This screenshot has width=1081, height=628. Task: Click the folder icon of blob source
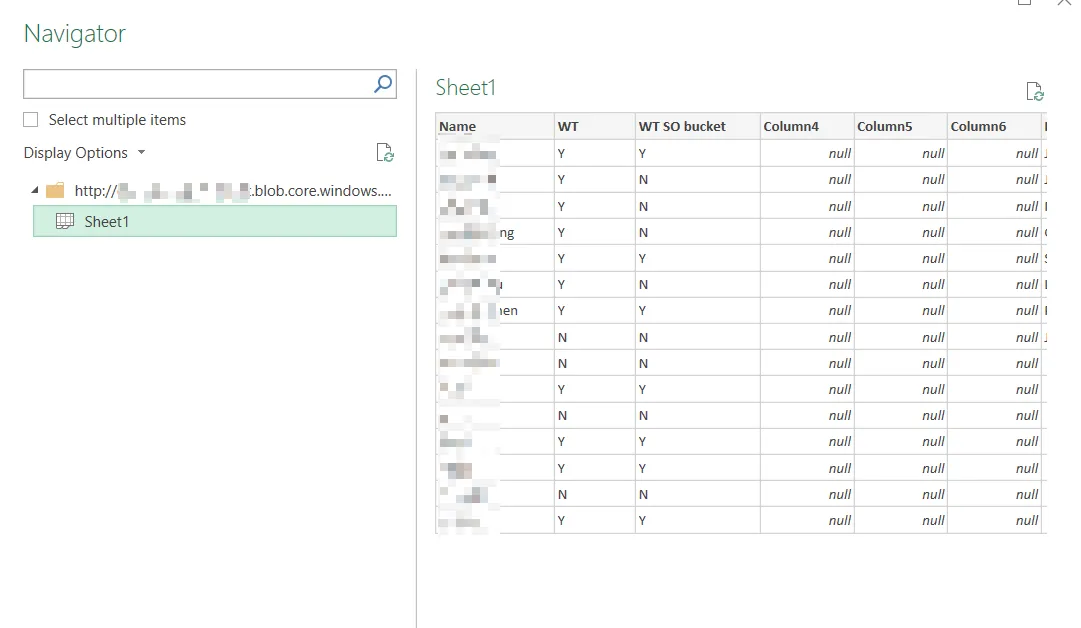point(55,190)
